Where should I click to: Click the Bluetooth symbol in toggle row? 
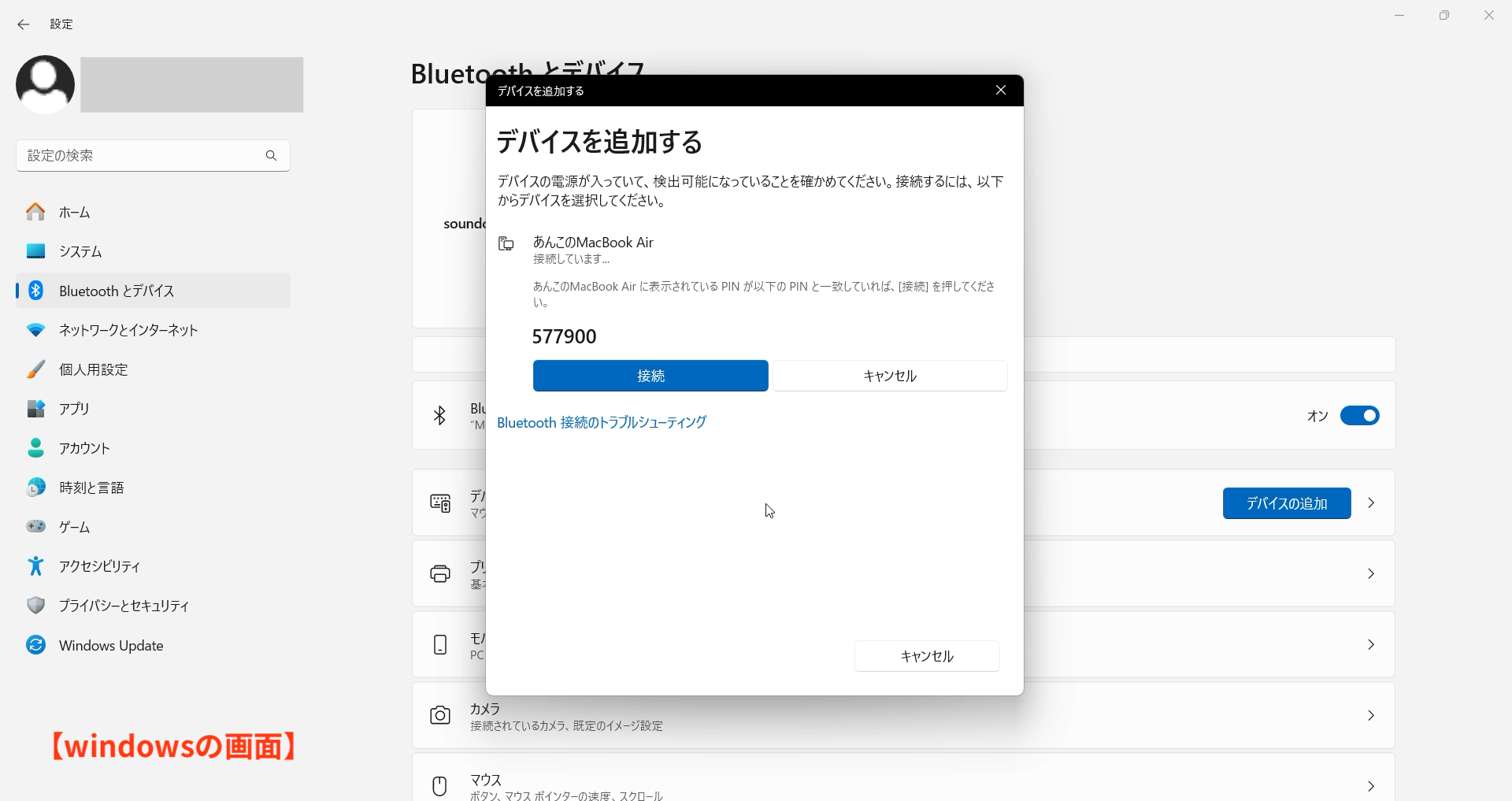440,415
